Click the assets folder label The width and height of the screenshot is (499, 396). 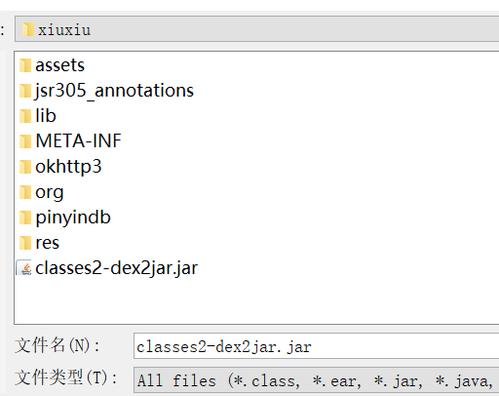click(x=60, y=65)
